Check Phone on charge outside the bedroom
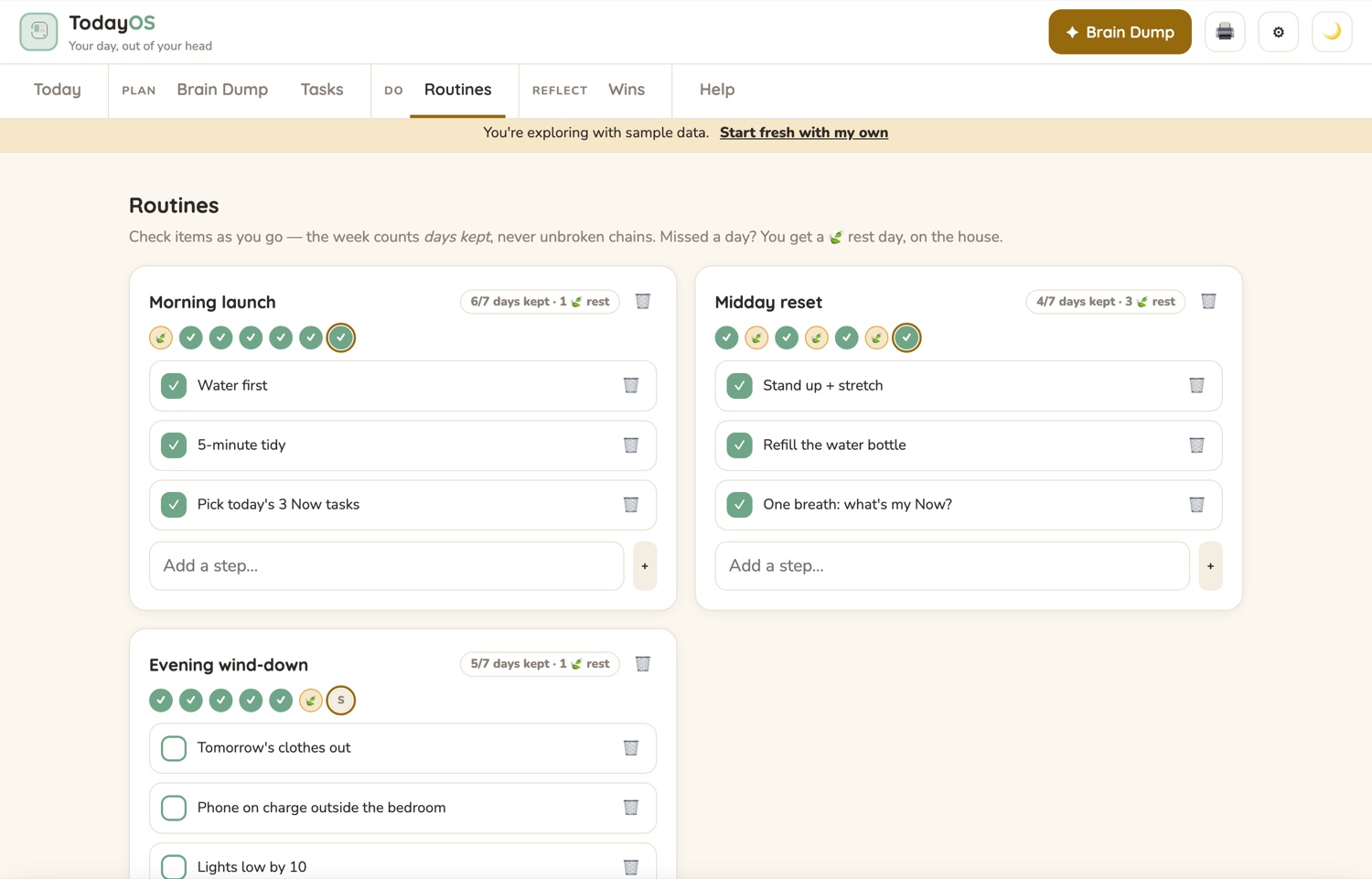1372x879 pixels. 174,808
